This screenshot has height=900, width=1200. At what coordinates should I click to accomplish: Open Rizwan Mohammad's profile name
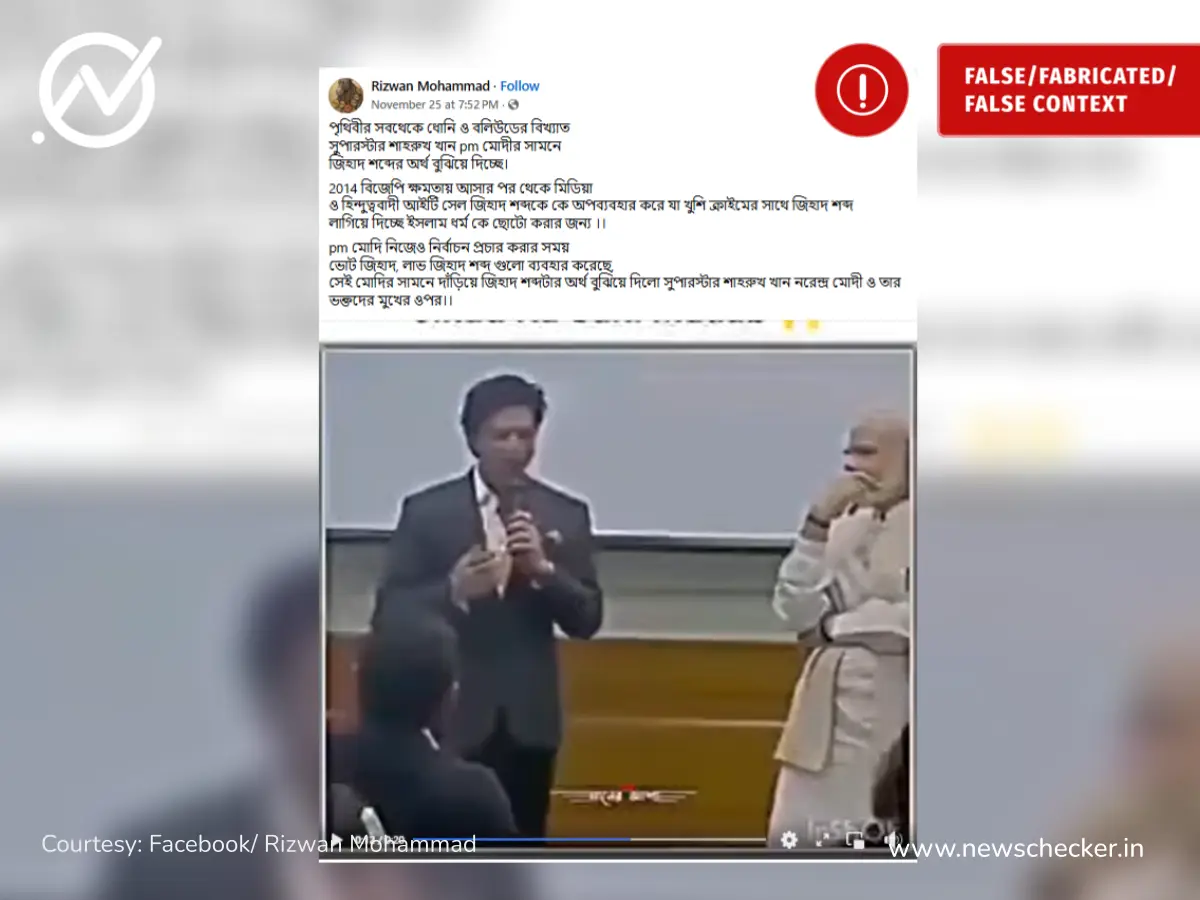[431, 86]
